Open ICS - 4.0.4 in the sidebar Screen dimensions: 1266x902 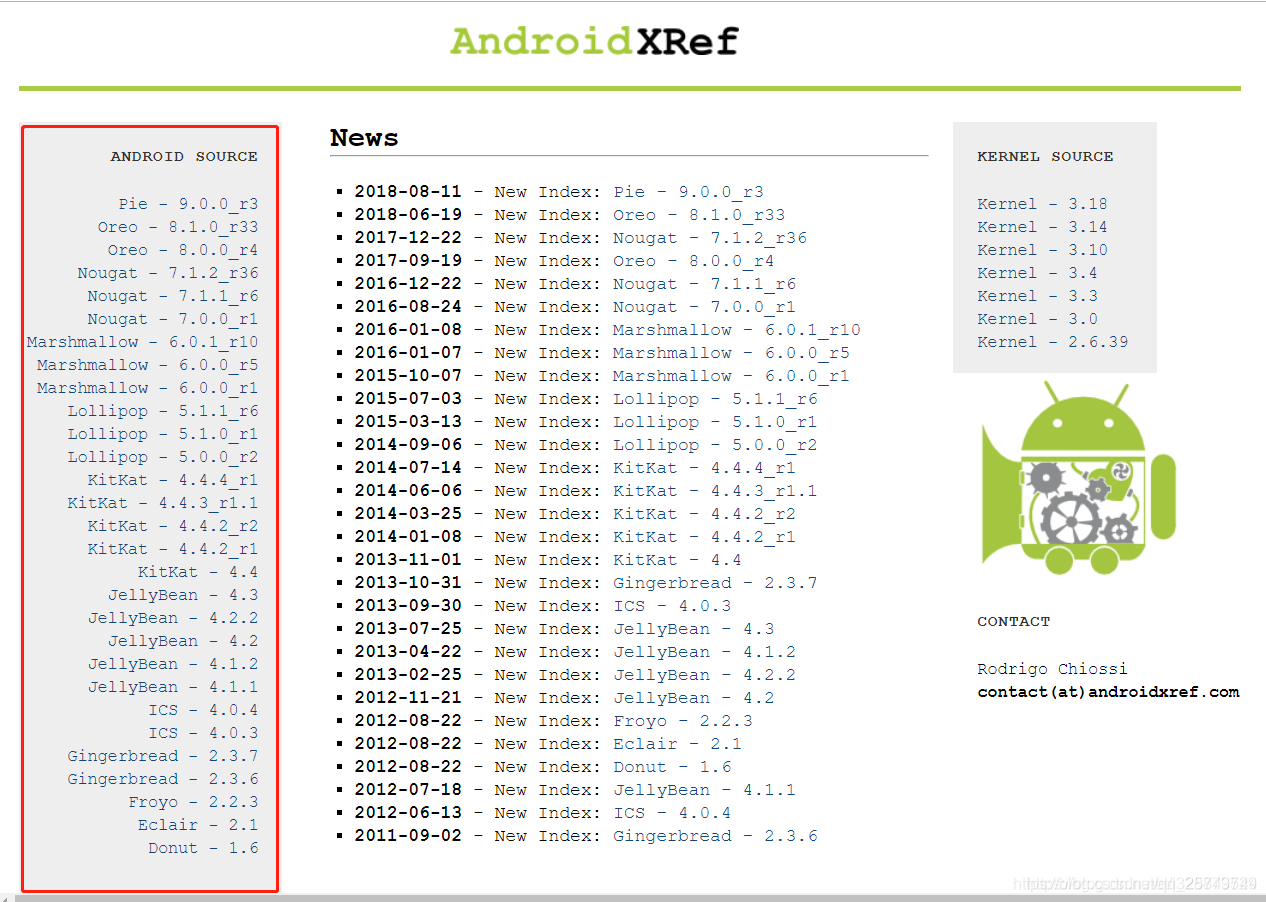(x=203, y=710)
